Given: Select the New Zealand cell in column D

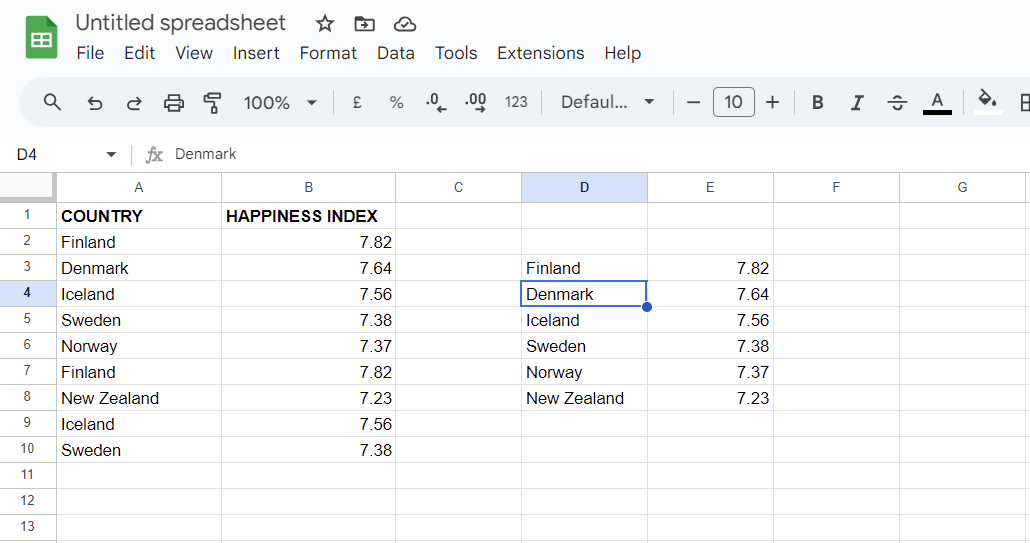Looking at the screenshot, I should pyautogui.click(x=584, y=398).
